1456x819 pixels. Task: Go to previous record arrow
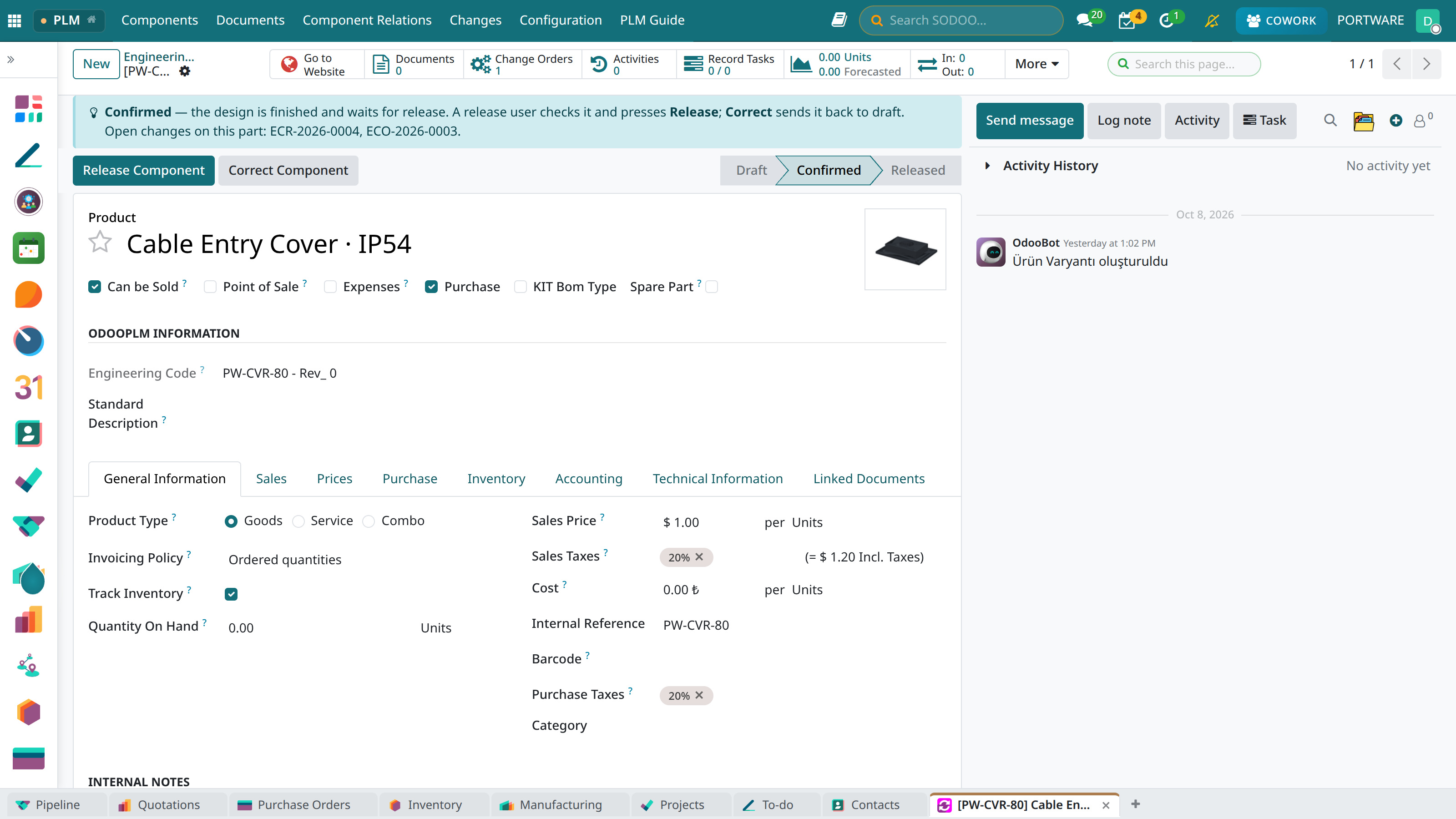point(1397,64)
